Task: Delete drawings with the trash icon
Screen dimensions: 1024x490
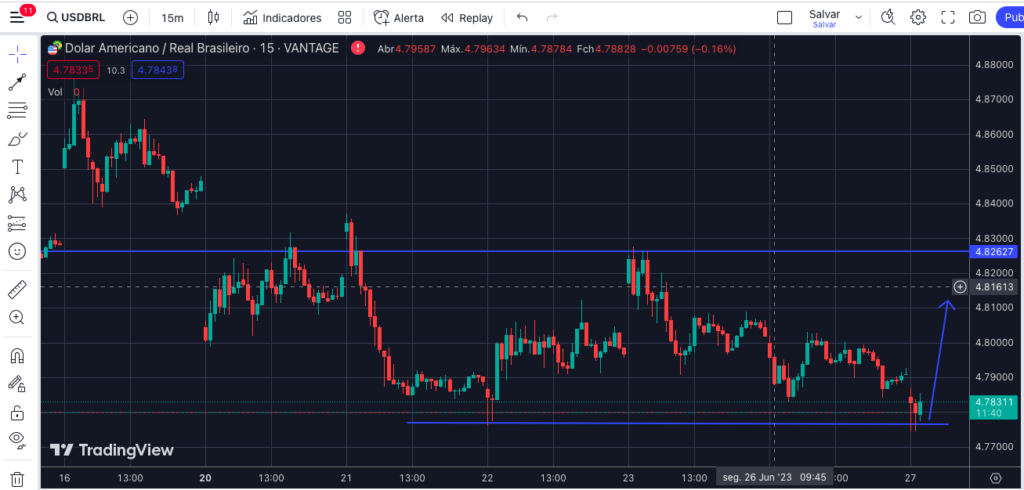Action: point(16,479)
